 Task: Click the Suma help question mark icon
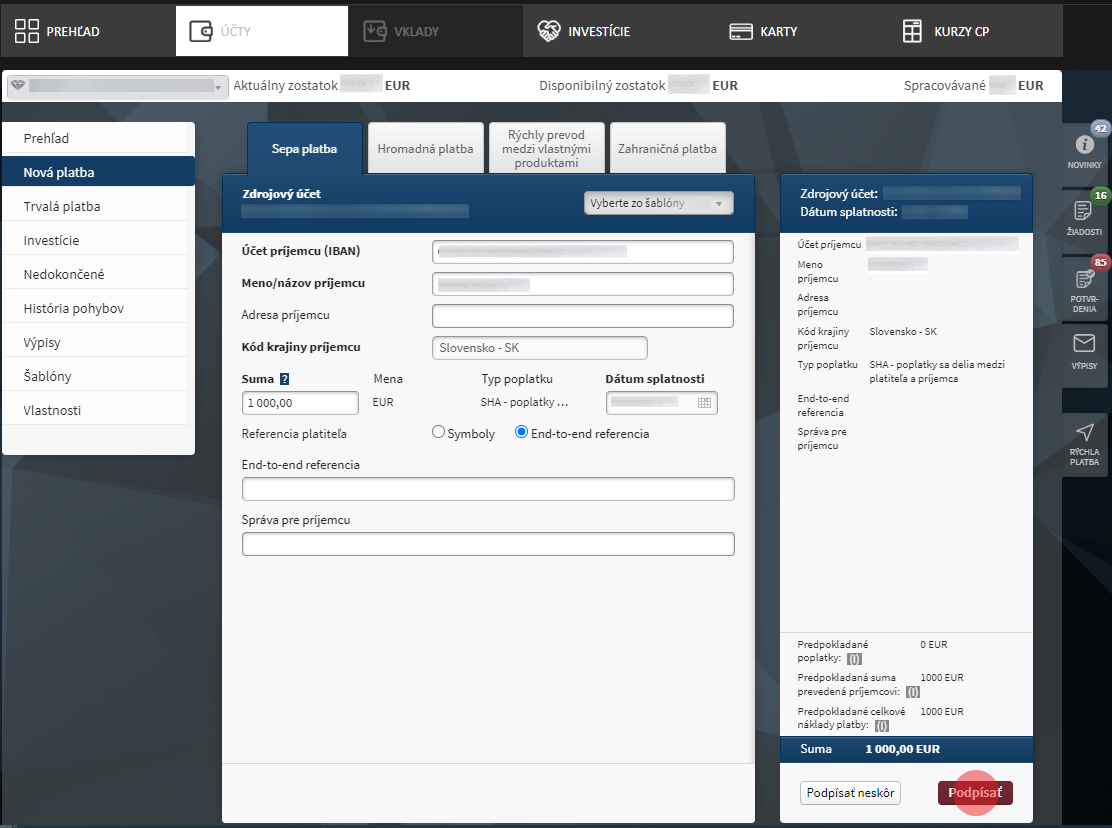pyautogui.click(x=284, y=379)
